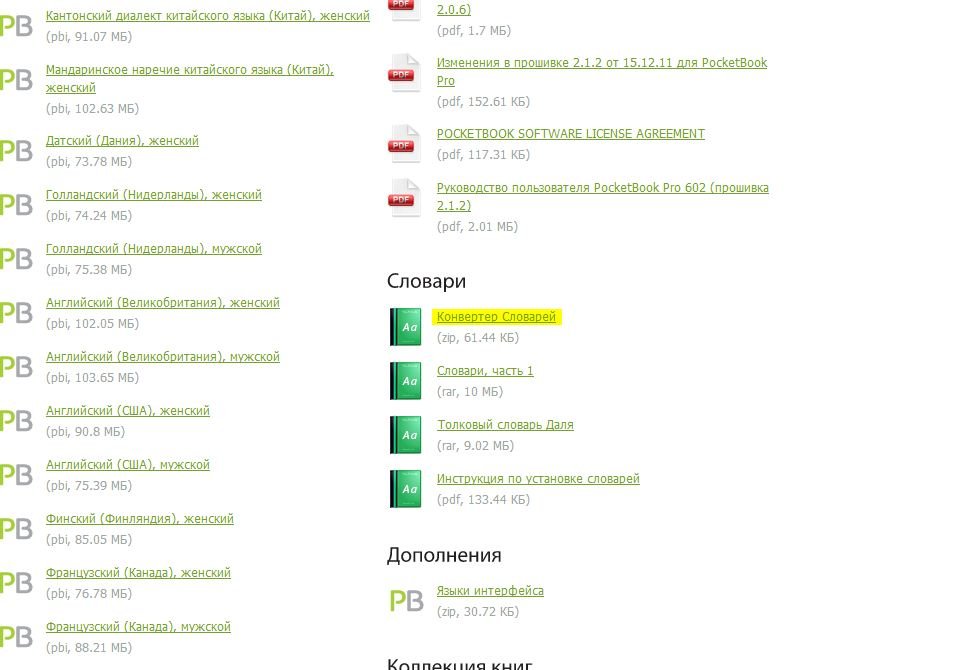Click file size text (pbi, 102.63 МБ)
The image size is (961, 670).
tap(93, 108)
